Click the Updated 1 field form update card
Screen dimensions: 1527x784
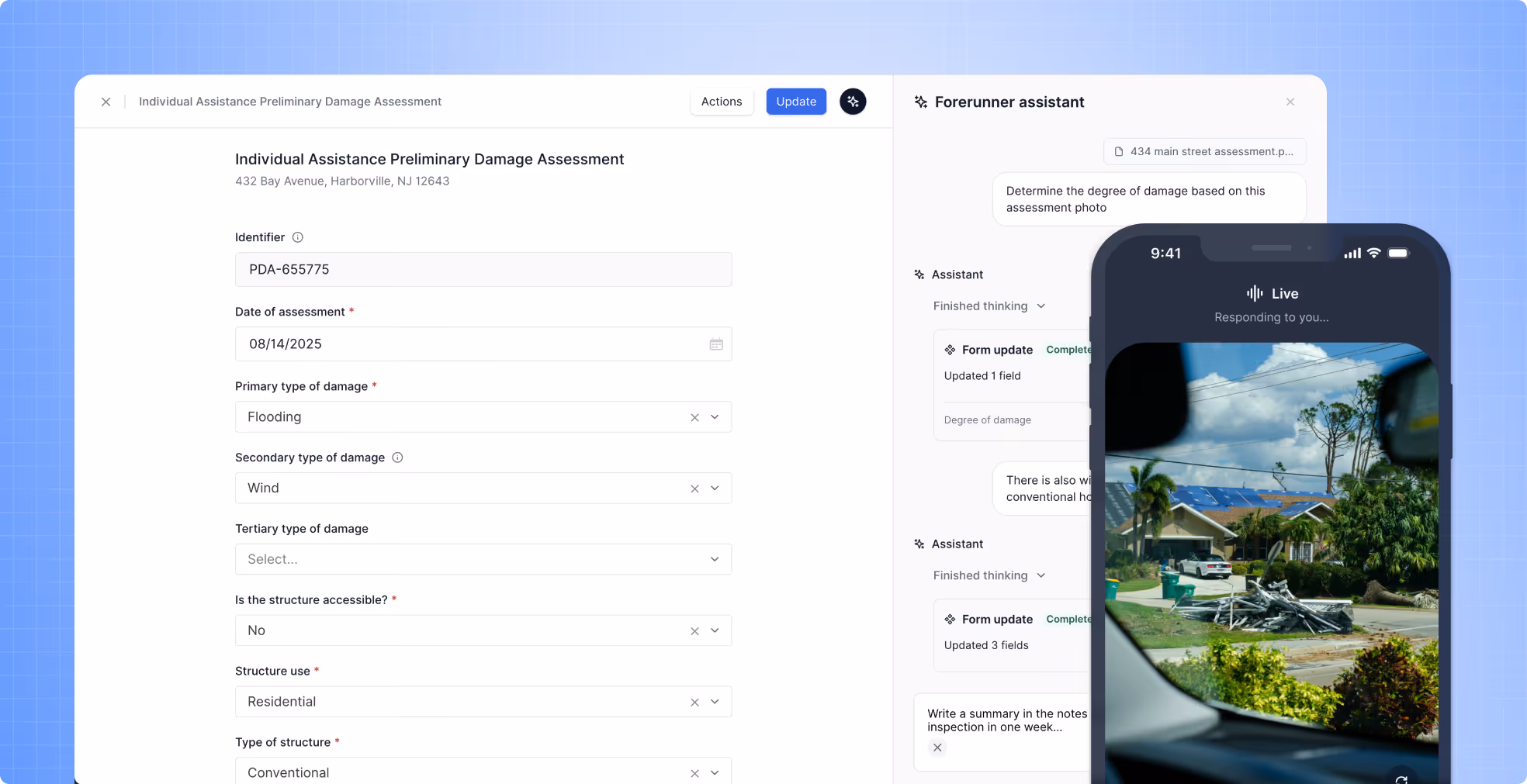click(1013, 385)
